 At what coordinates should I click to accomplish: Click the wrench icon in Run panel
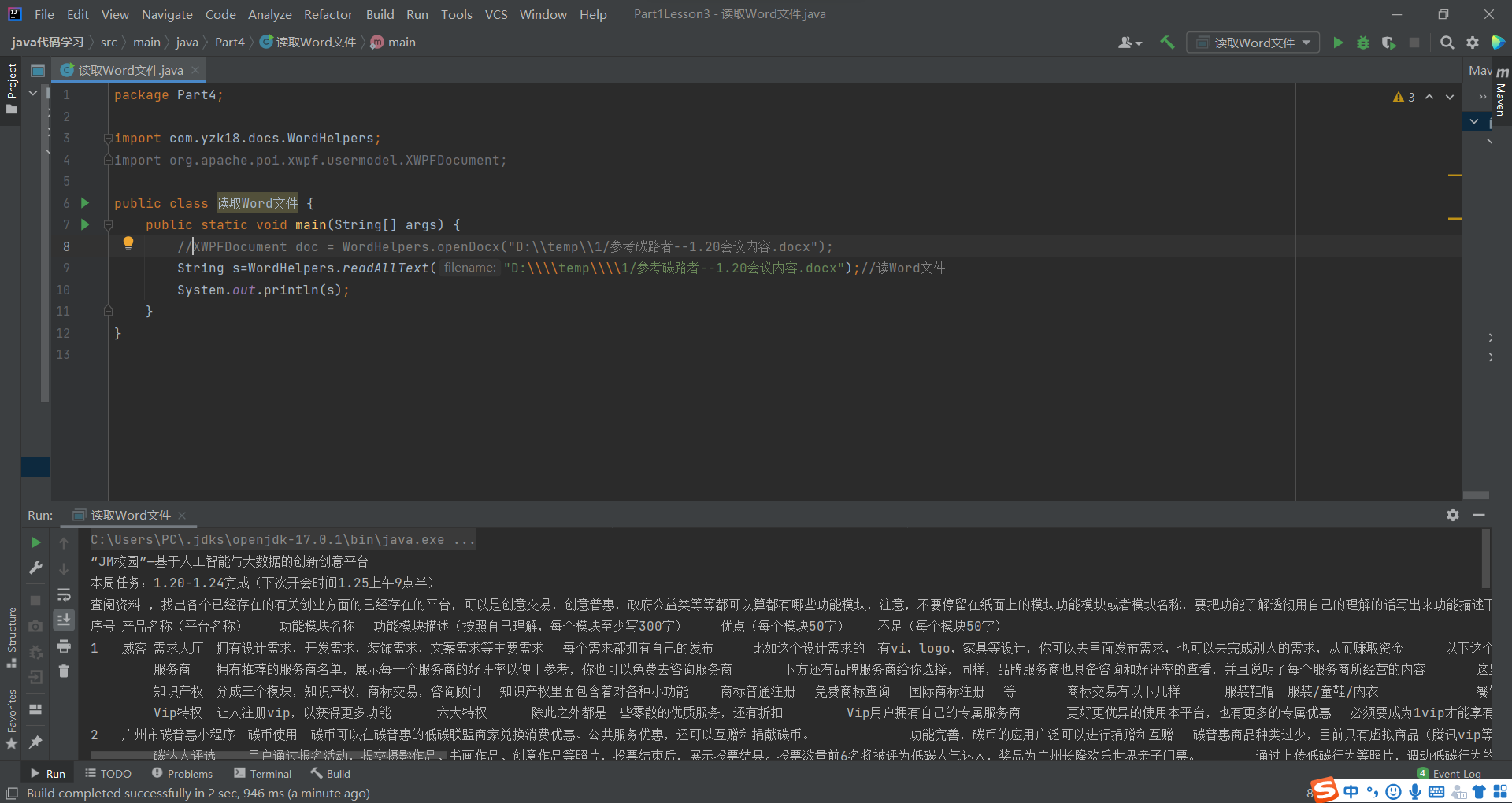35,568
